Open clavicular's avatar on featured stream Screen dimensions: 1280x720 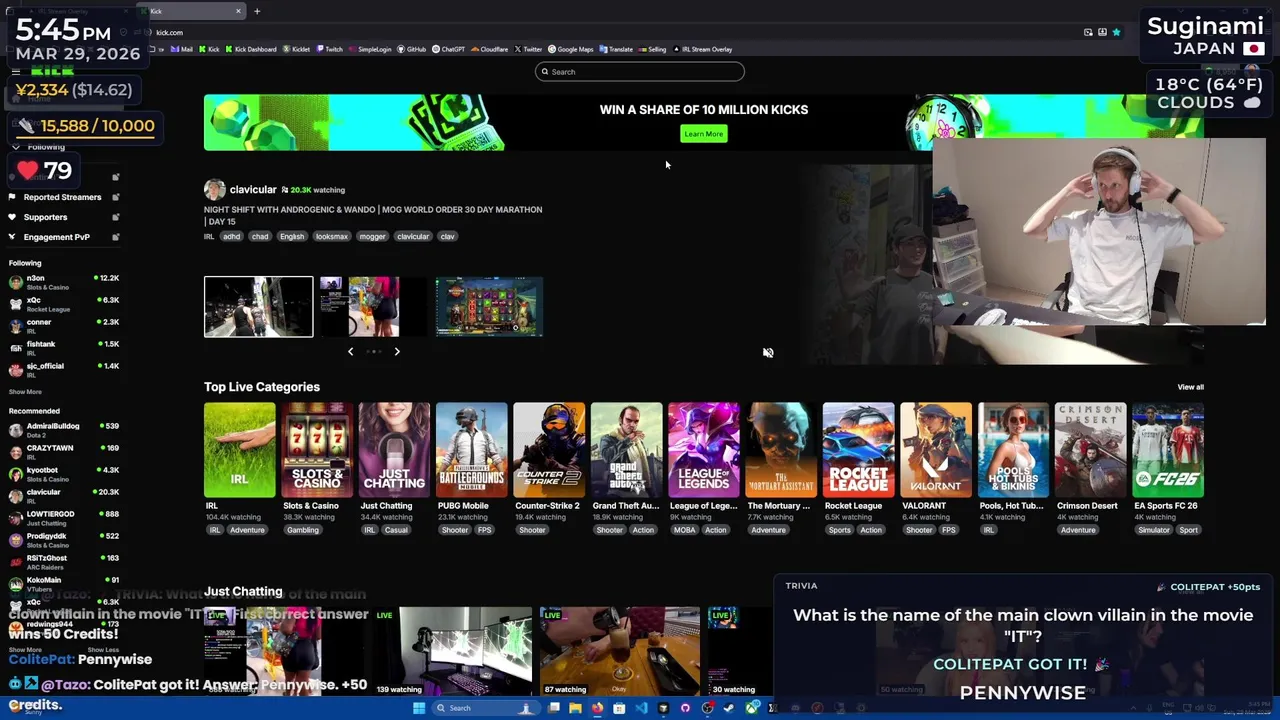tap(214, 190)
